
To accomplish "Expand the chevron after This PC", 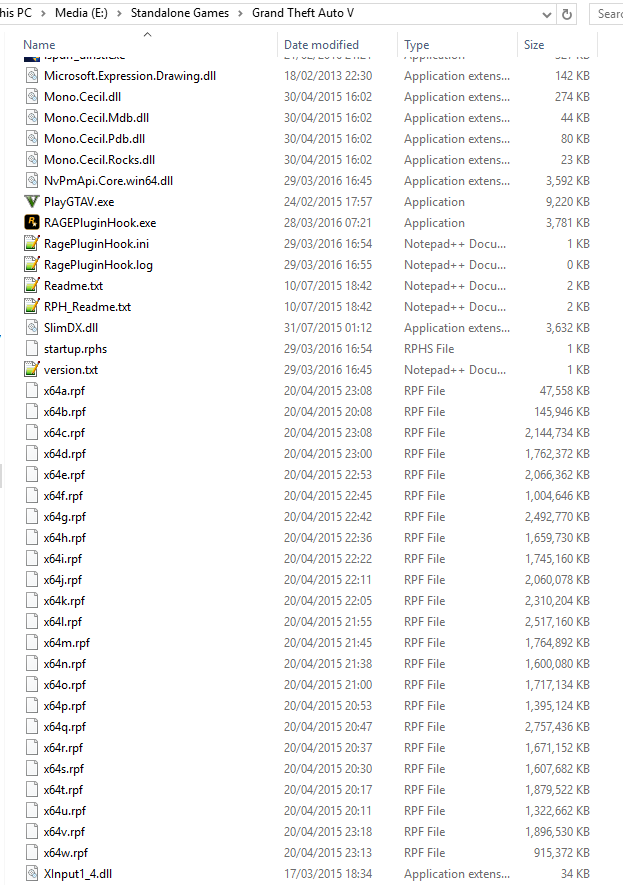I will point(43,13).
